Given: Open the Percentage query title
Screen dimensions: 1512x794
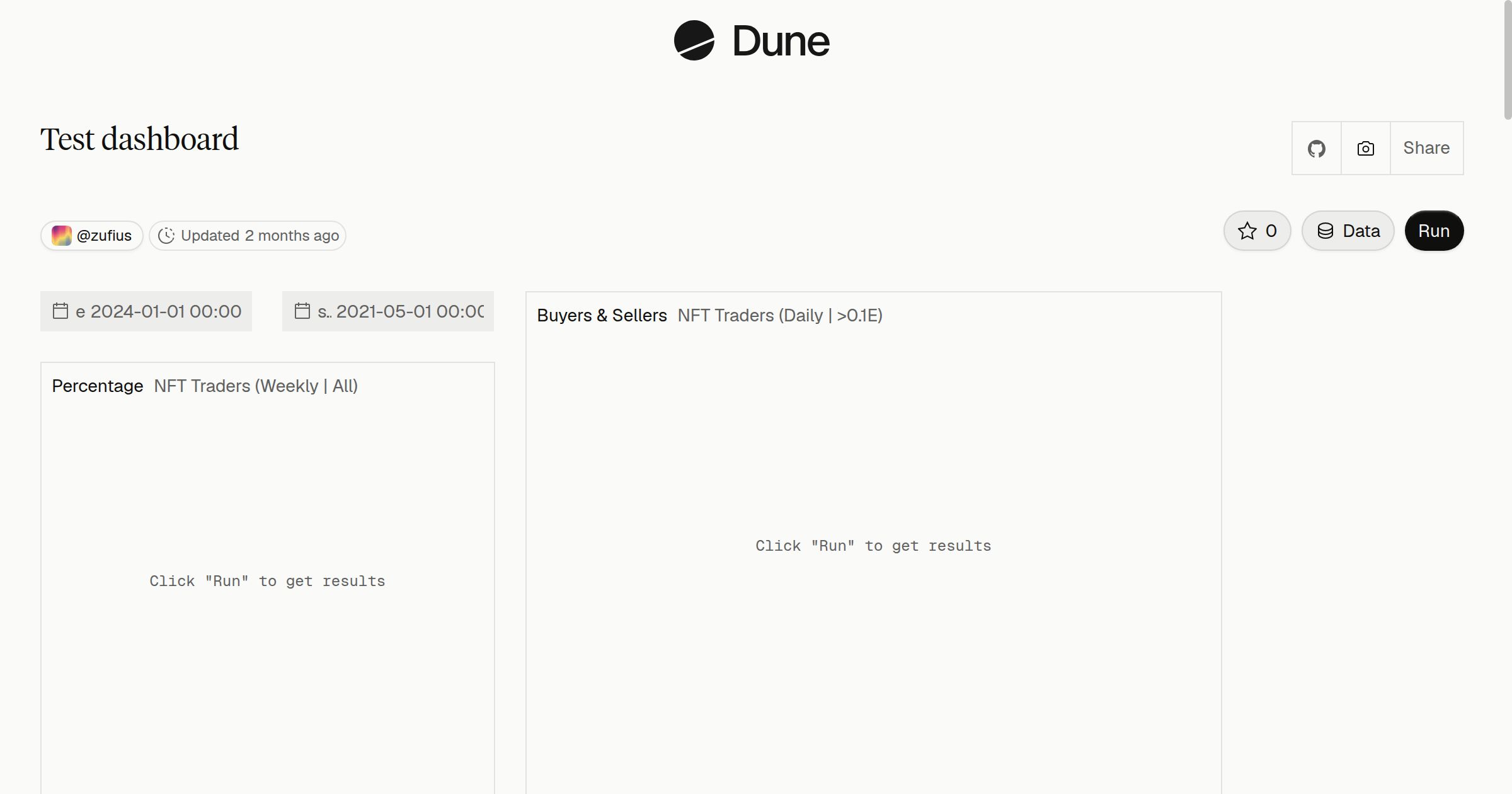Looking at the screenshot, I should (x=98, y=386).
